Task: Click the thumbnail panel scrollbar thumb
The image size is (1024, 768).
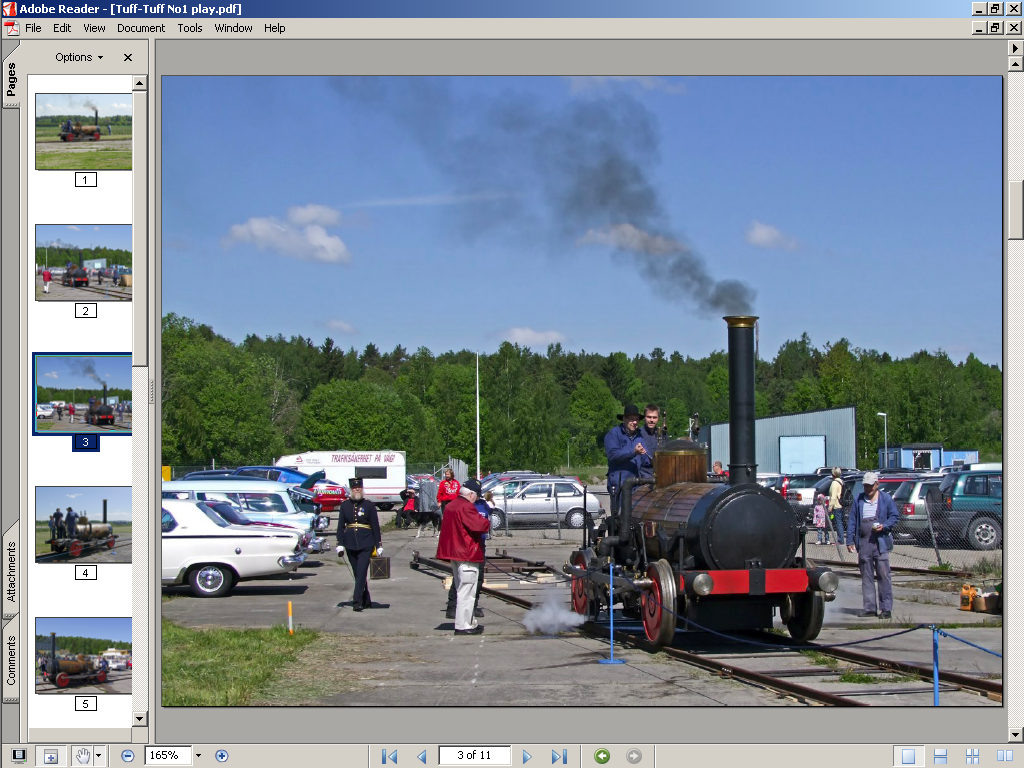Action: [x=140, y=229]
